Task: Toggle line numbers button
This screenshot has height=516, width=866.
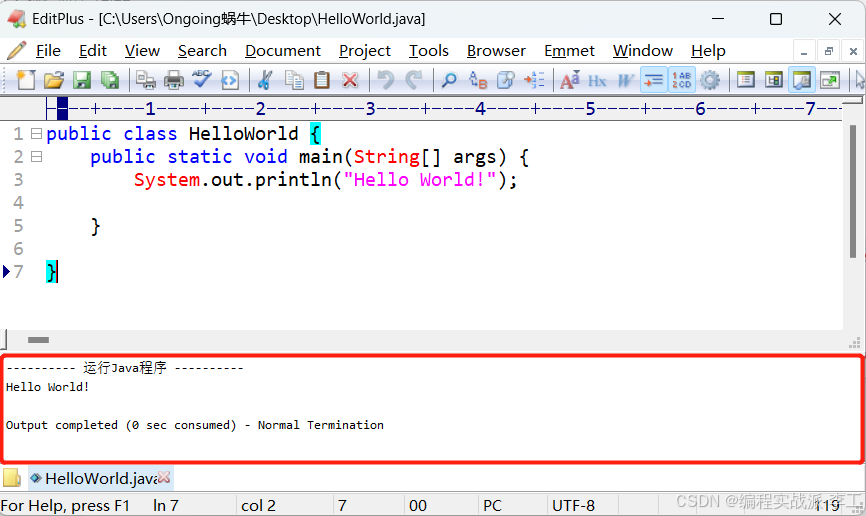Action: pos(682,80)
